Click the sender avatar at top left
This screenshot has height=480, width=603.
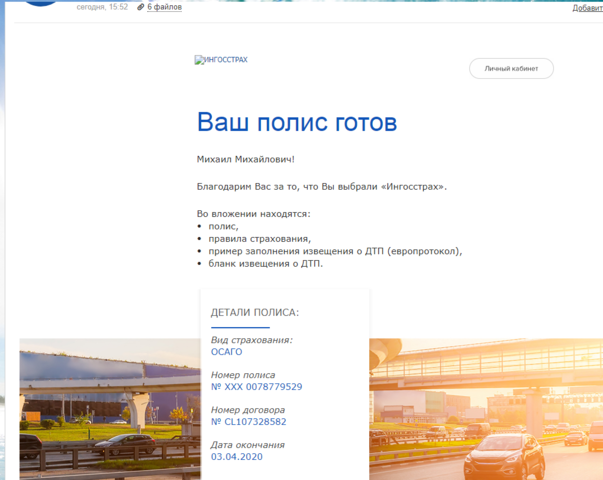(x=40, y=3)
